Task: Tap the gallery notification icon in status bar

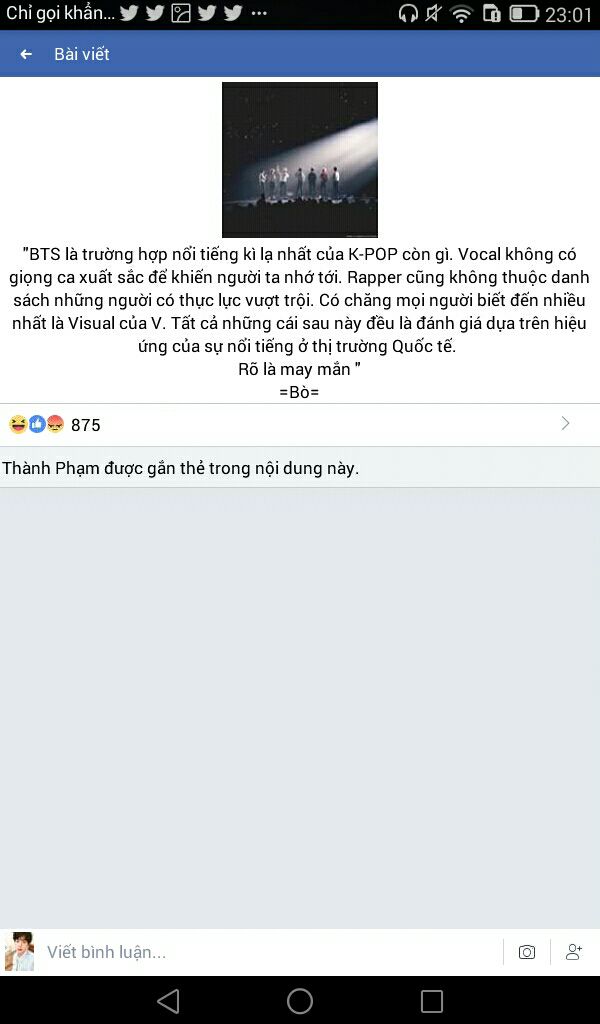Action: 181,14
